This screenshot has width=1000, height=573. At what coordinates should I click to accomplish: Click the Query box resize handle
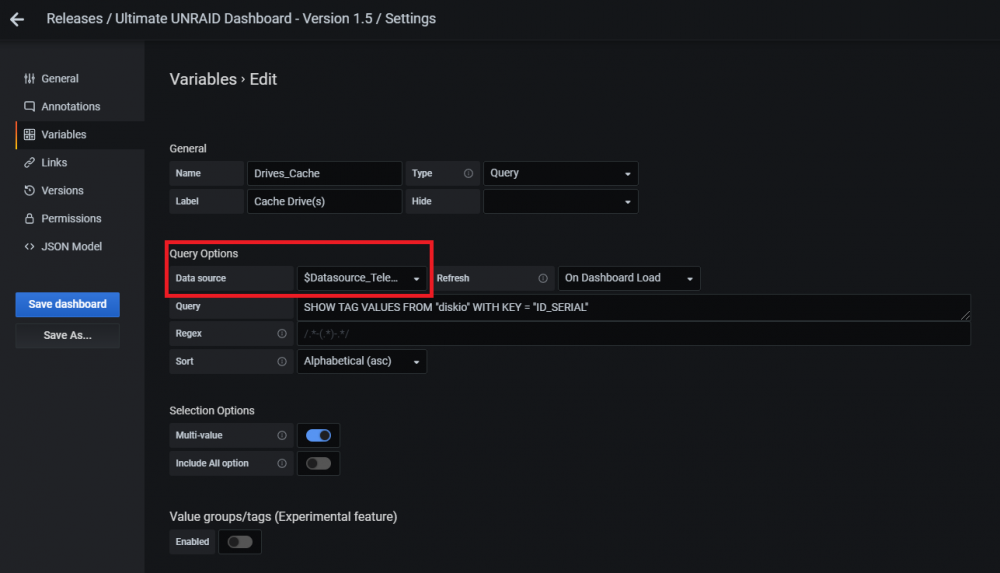tap(965, 315)
